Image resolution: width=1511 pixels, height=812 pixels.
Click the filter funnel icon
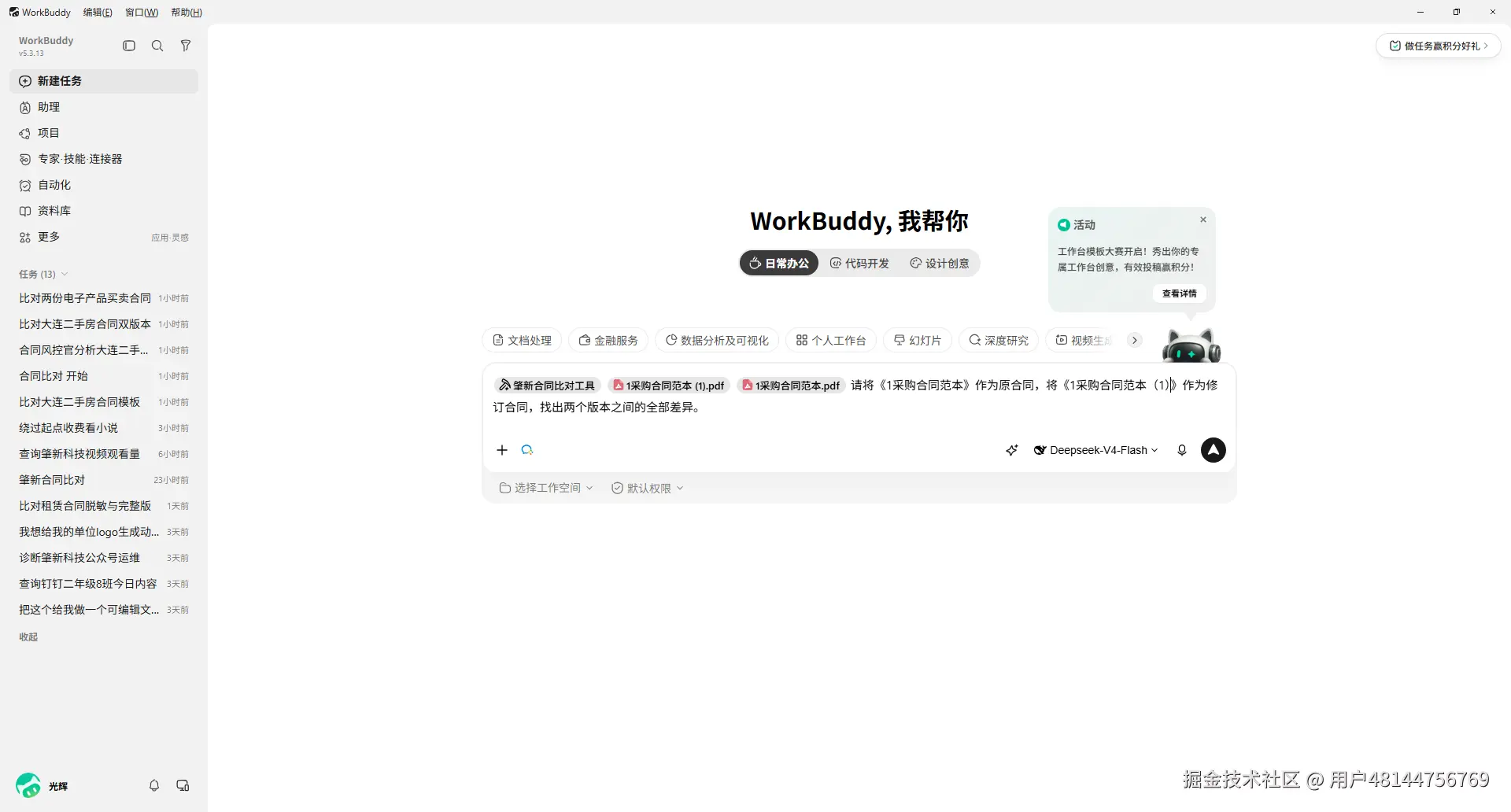tap(186, 46)
